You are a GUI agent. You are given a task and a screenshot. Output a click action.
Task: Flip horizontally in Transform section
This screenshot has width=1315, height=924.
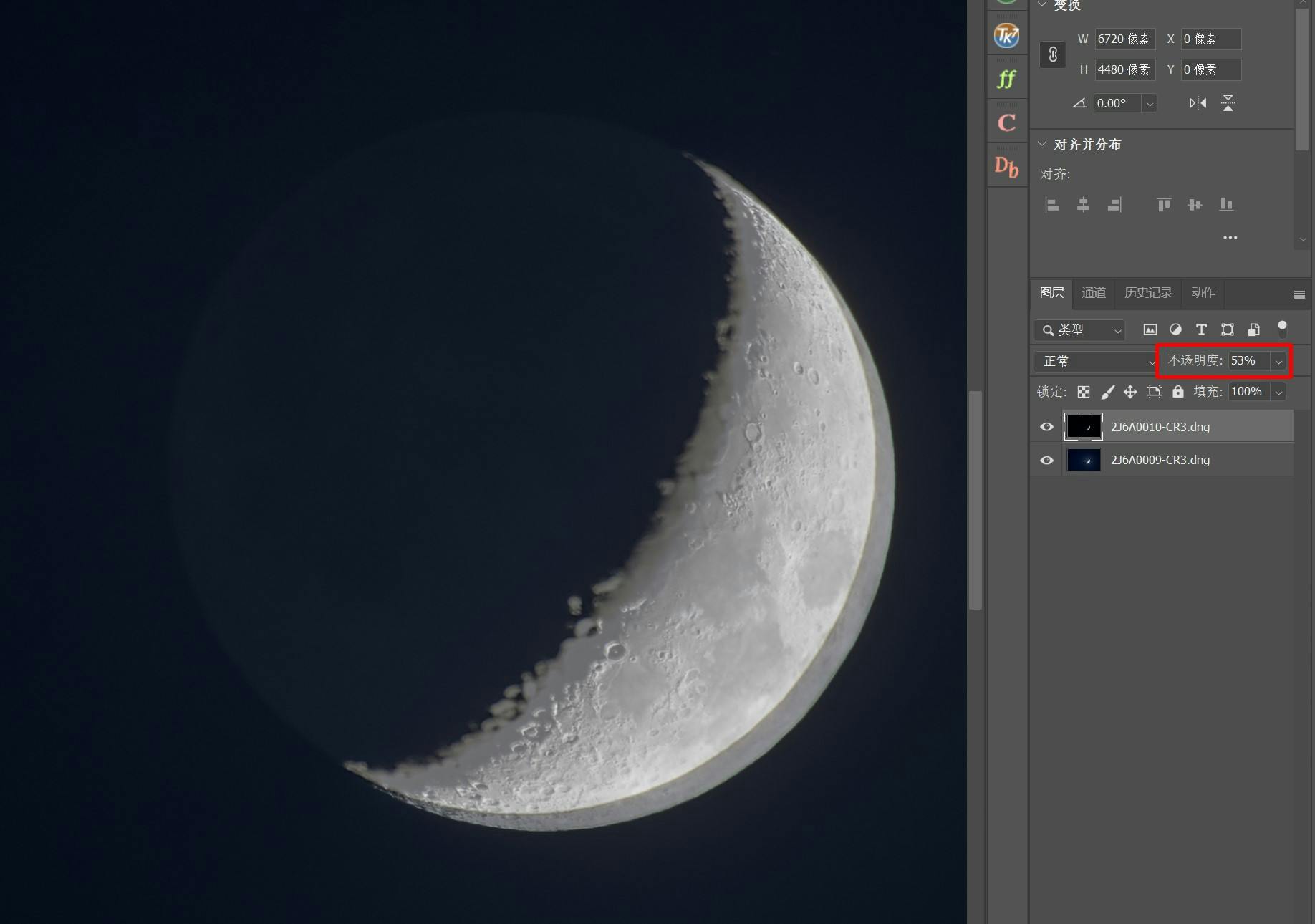(1198, 103)
